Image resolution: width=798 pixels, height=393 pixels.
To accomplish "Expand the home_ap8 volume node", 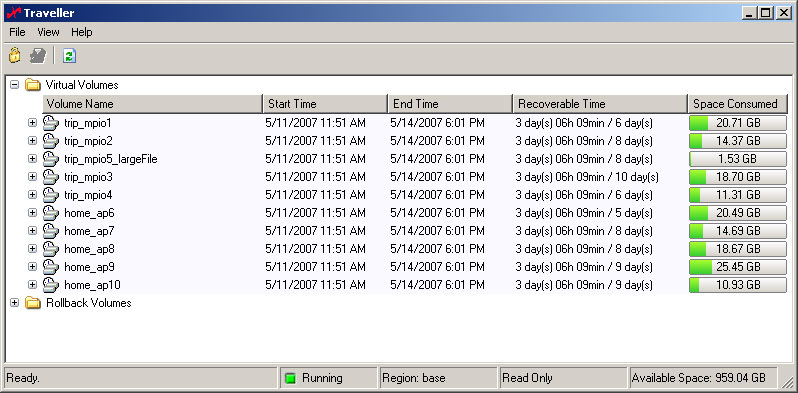I will point(33,248).
